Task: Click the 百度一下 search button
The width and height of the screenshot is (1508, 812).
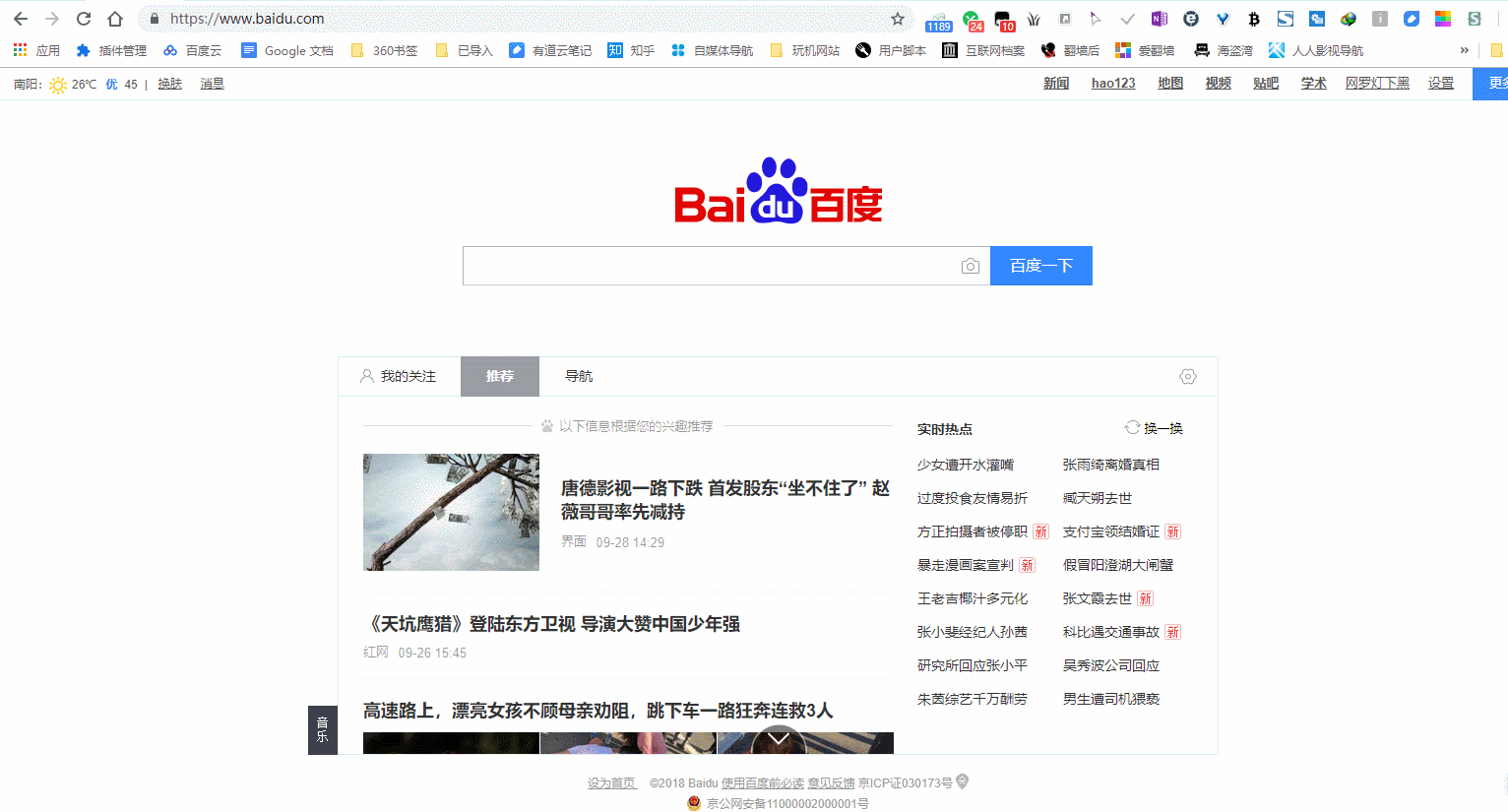Action: pos(1041,266)
